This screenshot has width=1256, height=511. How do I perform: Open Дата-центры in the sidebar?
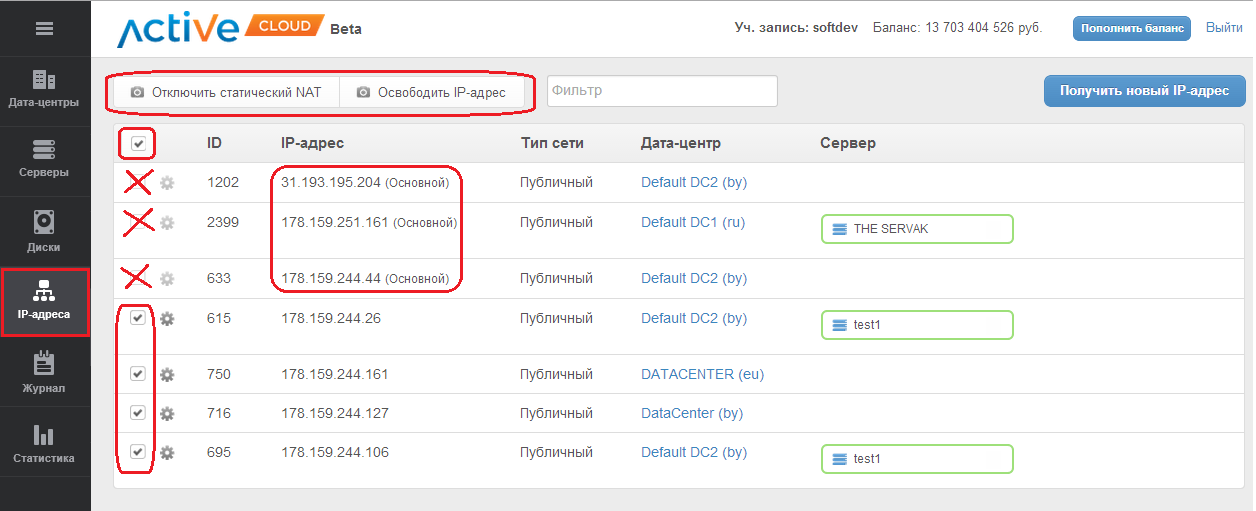(x=44, y=90)
